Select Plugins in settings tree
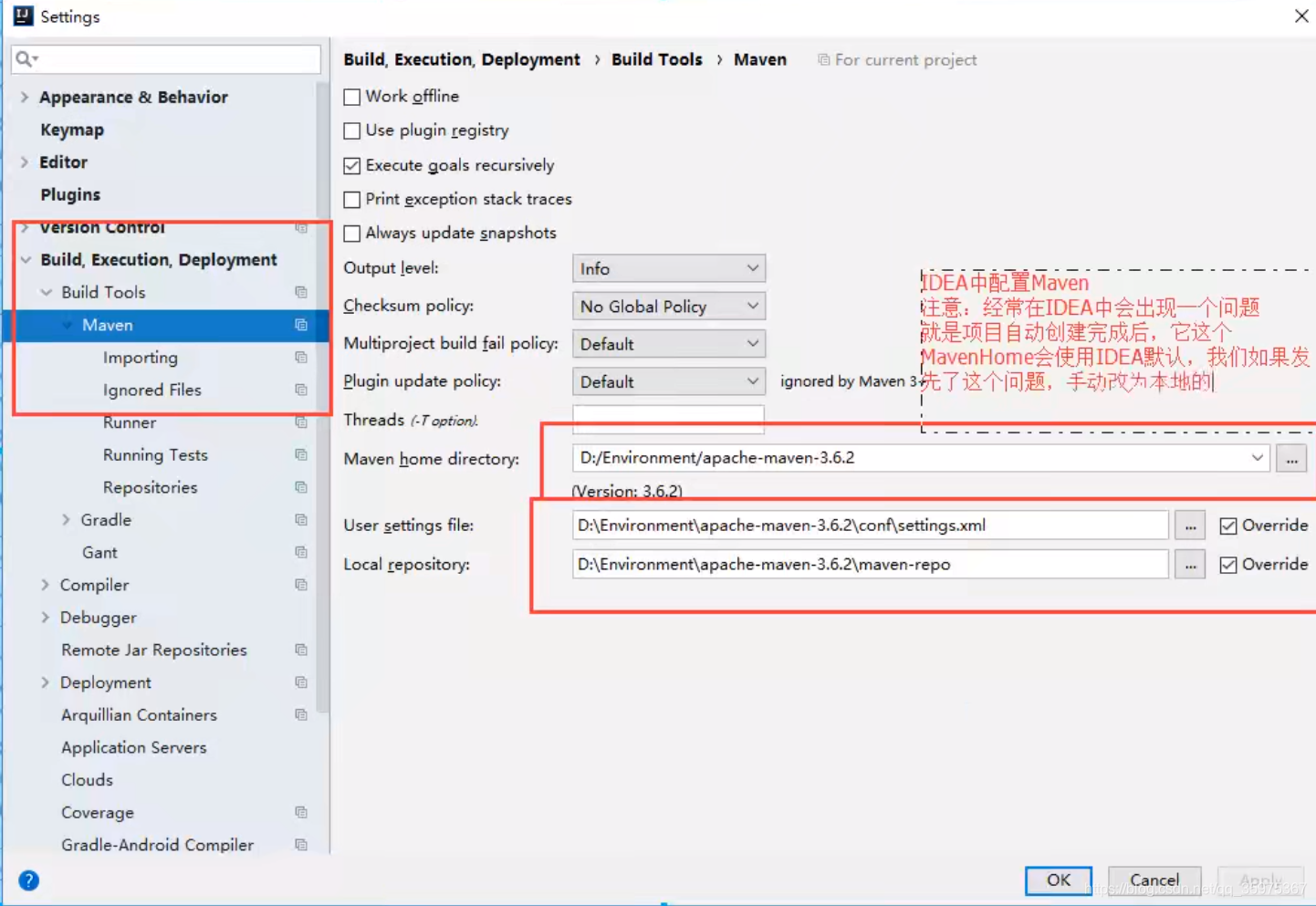 point(70,194)
